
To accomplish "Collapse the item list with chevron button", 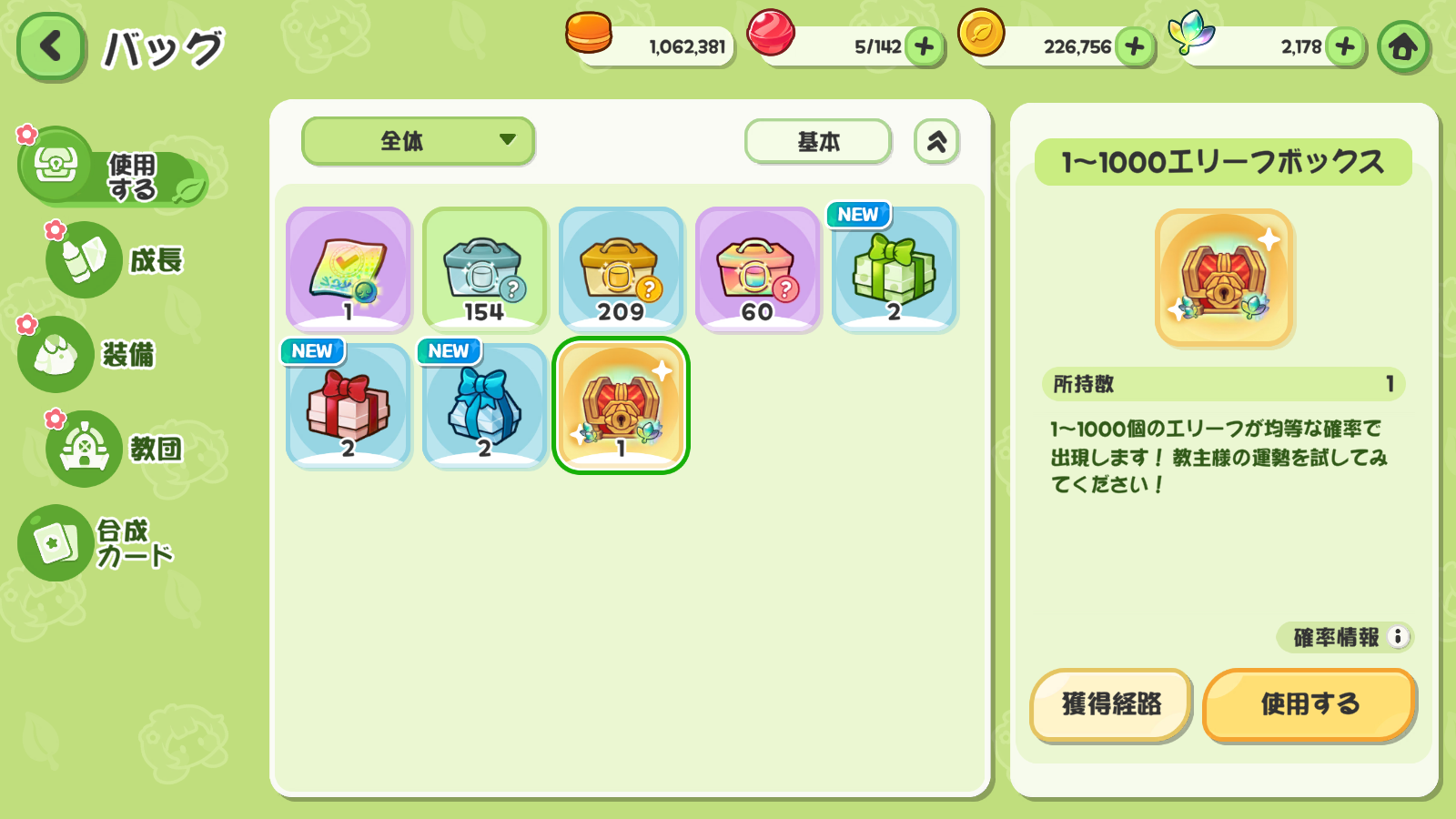I will coord(936,141).
